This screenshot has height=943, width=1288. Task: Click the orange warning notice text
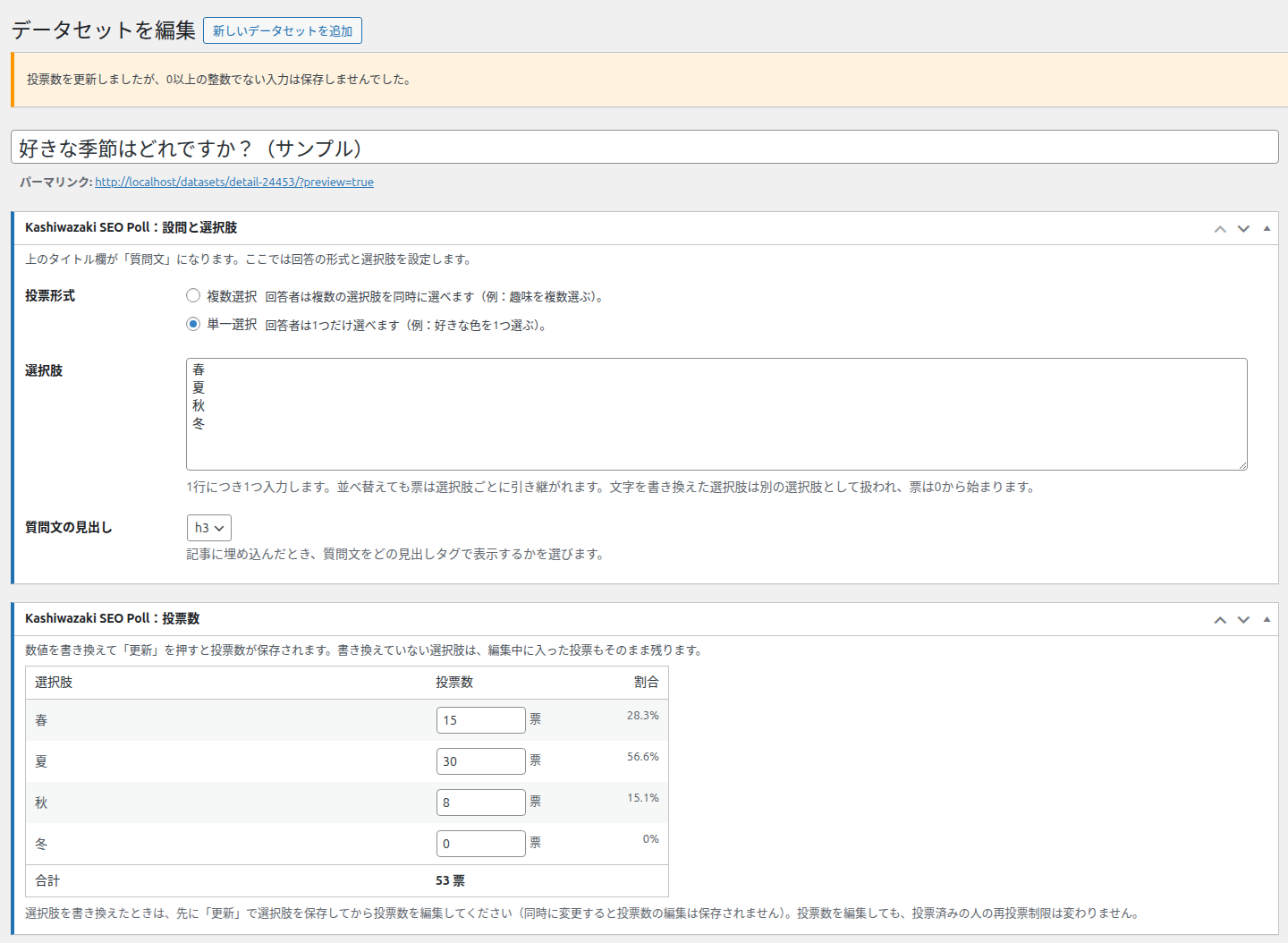219,80
